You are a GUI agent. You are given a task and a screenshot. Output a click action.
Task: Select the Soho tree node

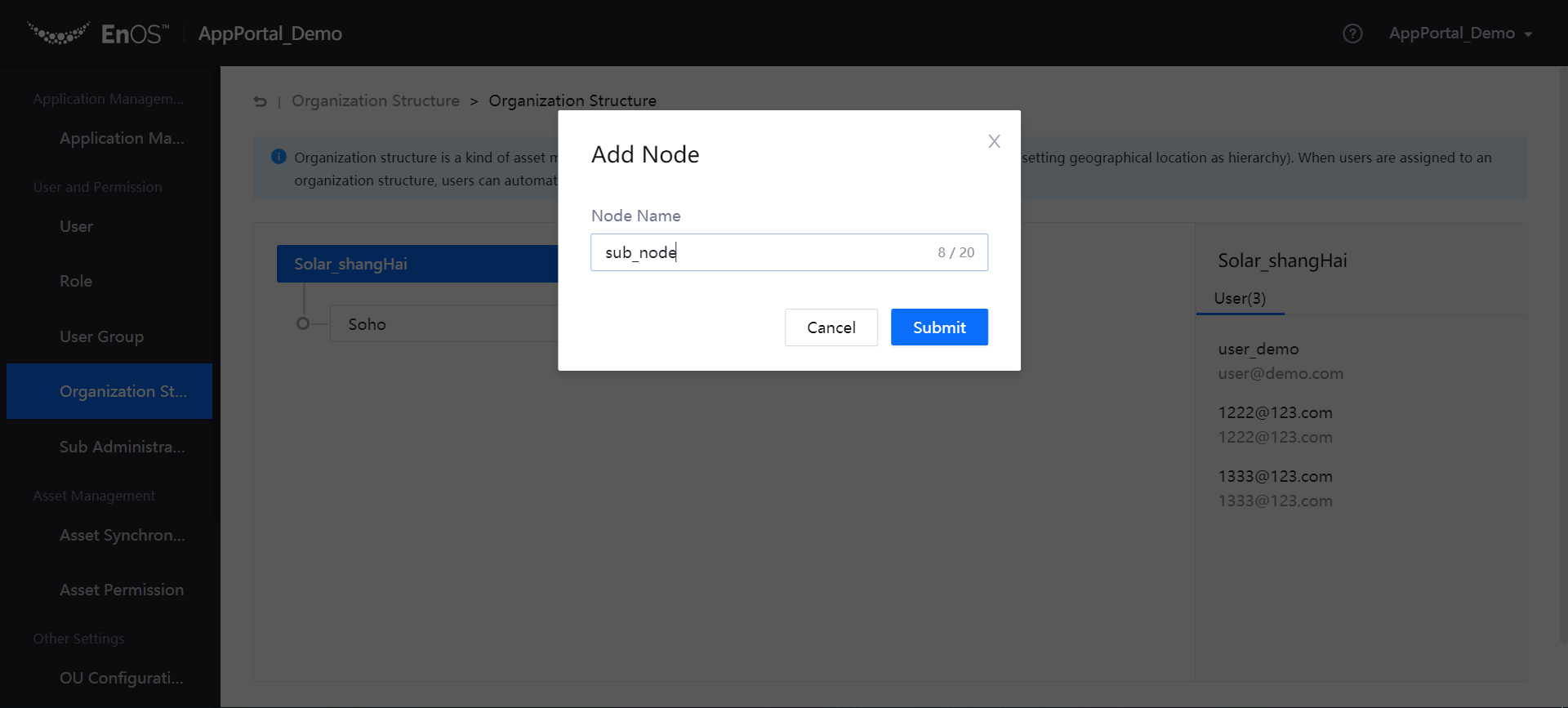coord(444,323)
